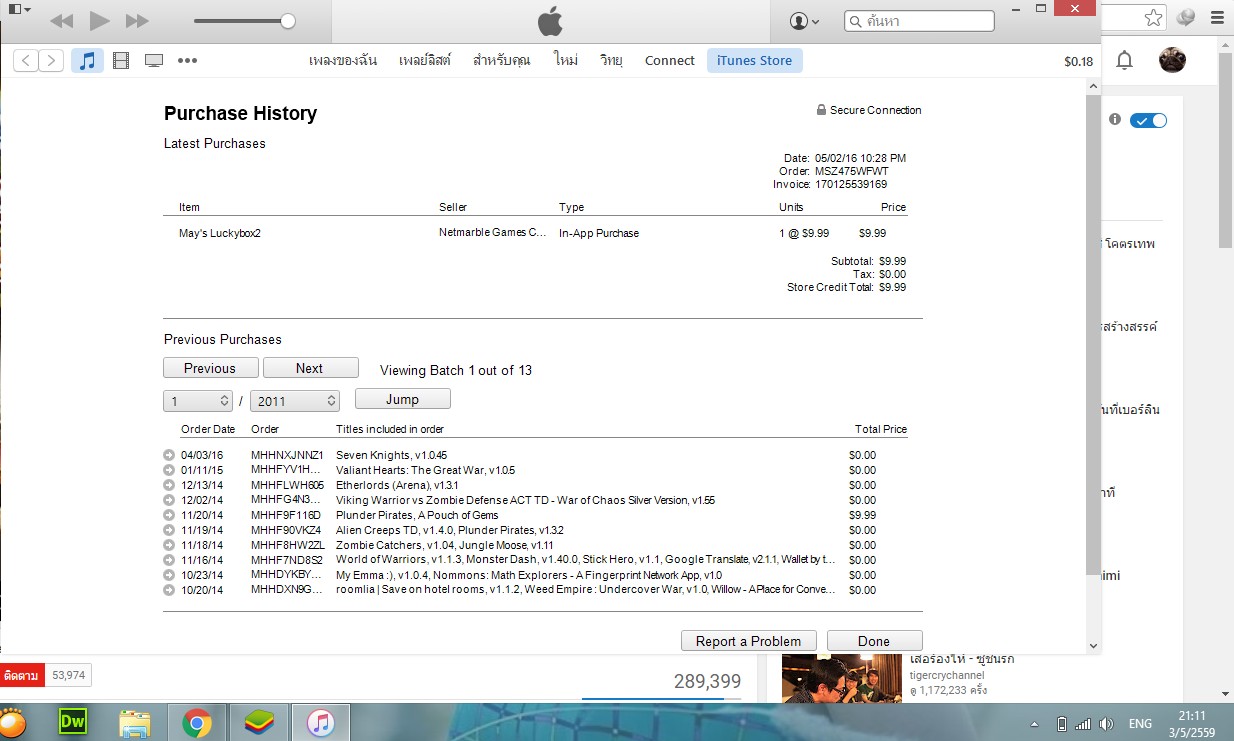
Task: Click the Fast Forward button
Action: coord(137,20)
